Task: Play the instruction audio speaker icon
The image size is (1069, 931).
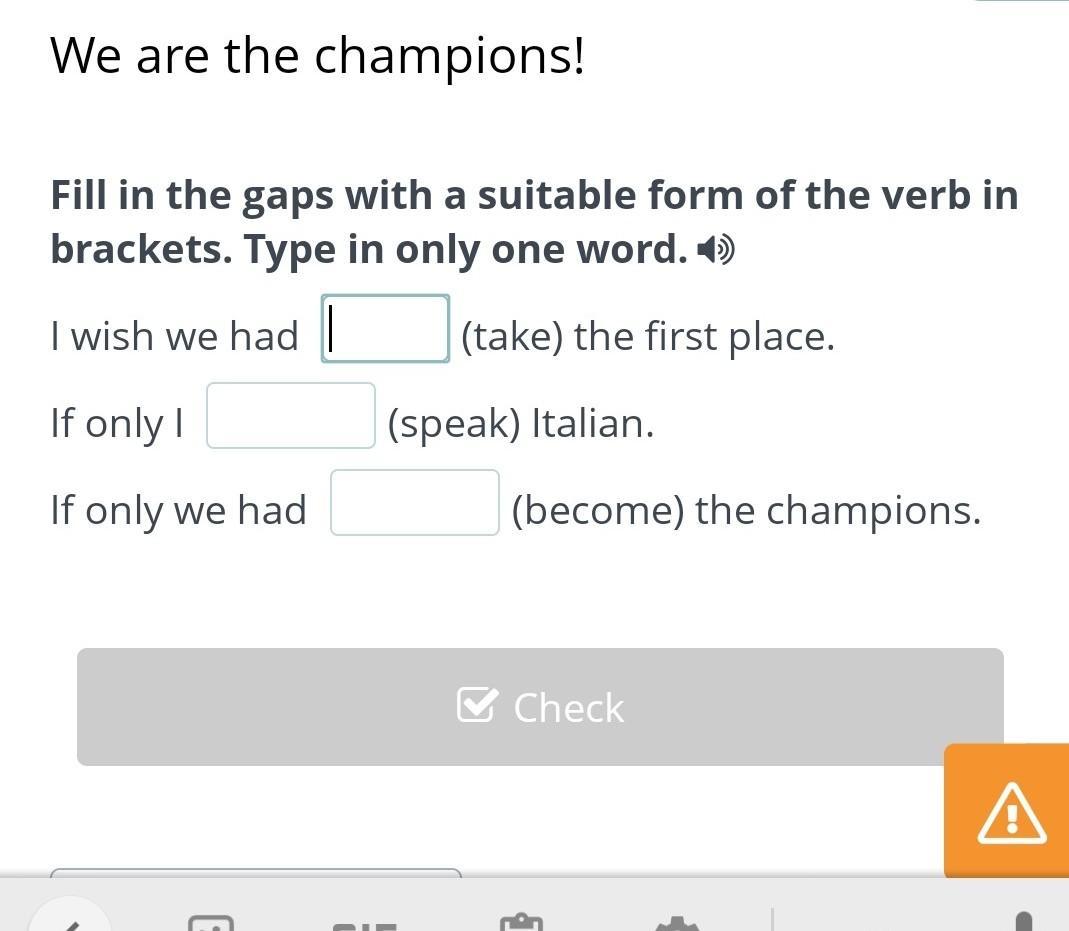Action: (x=717, y=250)
